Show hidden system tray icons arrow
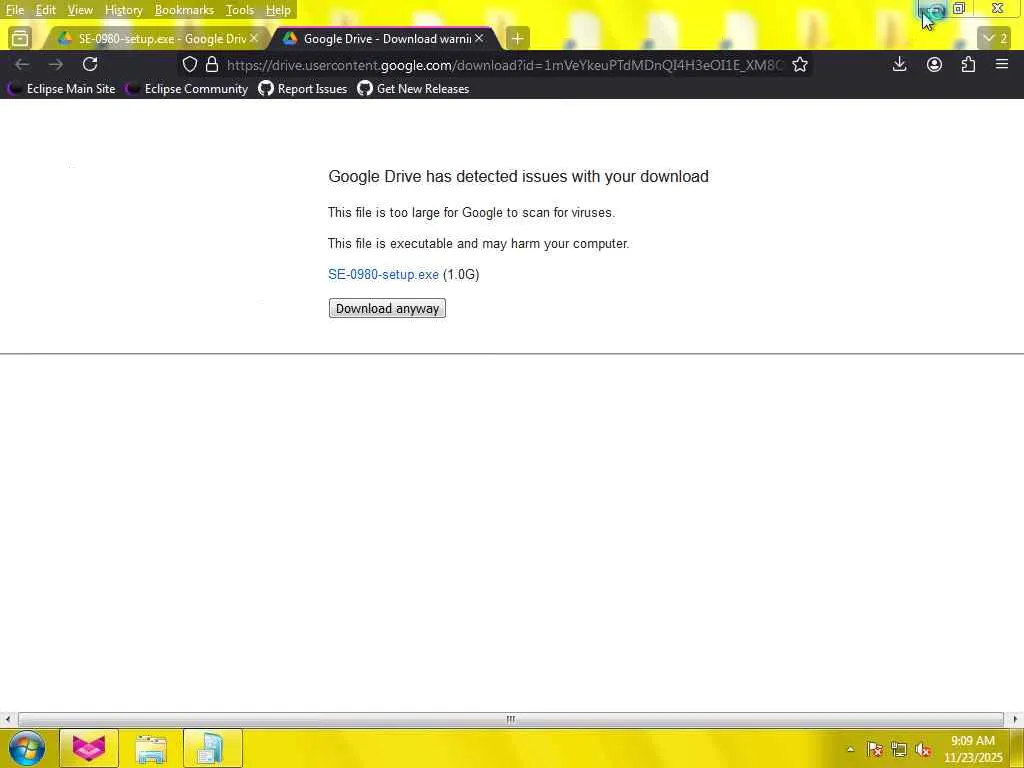 (850, 749)
